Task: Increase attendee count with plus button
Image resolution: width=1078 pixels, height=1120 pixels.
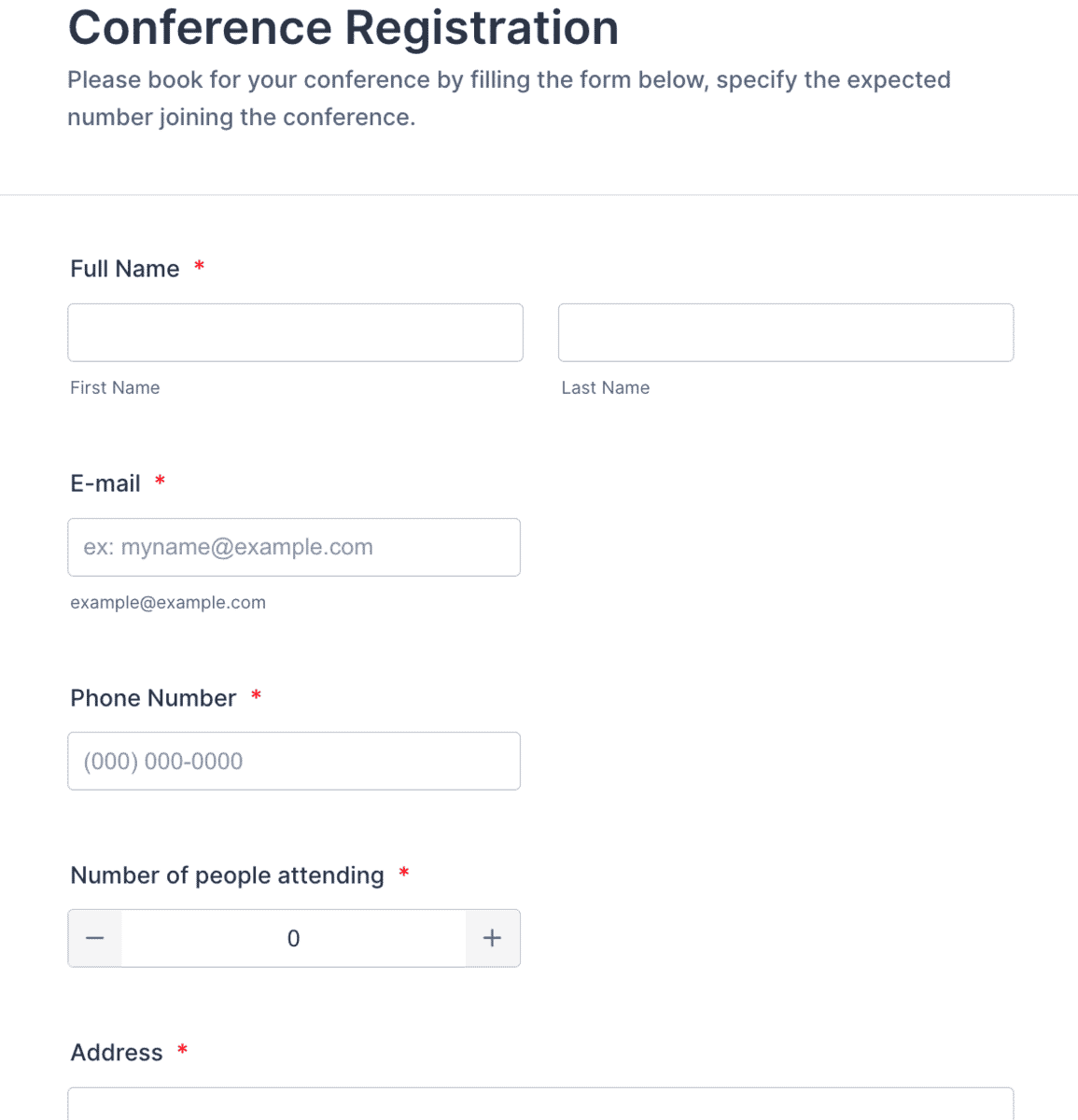Action: point(492,938)
